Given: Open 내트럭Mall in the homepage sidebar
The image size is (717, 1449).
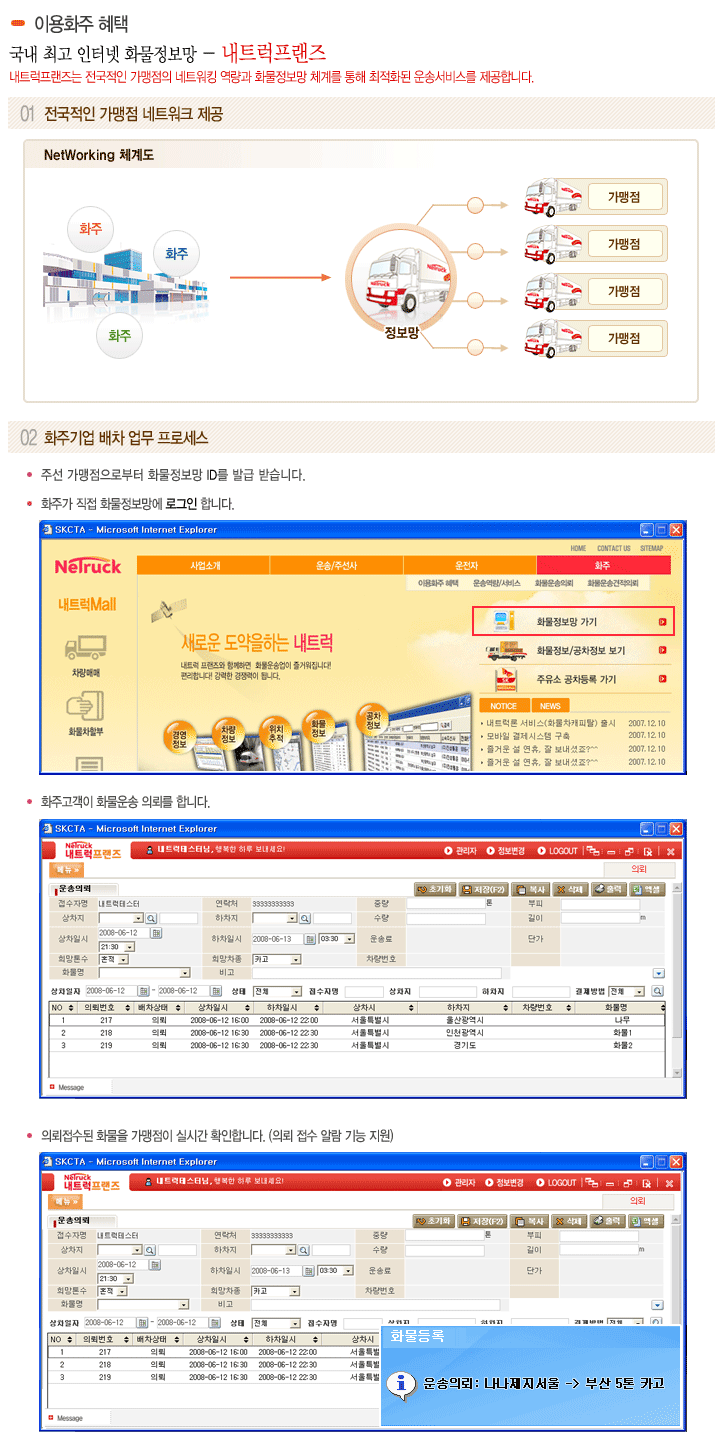Looking at the screenshot, I should [x=87, y=604].
